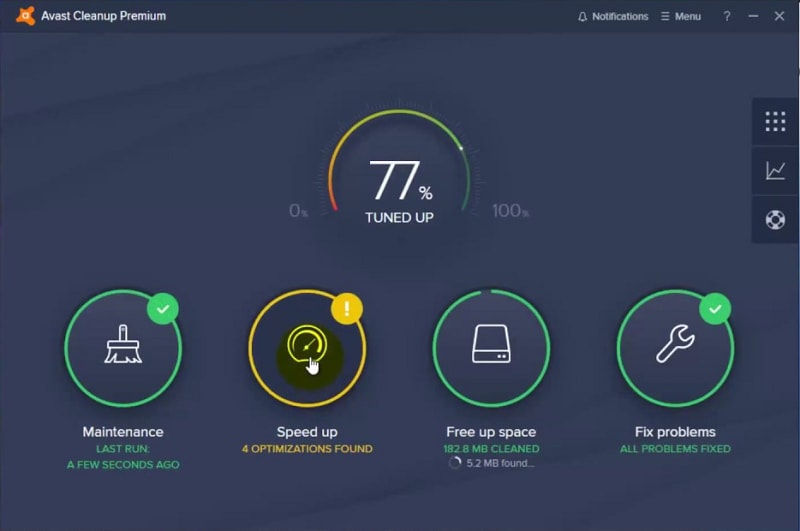Image resolution: width=800 pixels, height=531 pixels.
Task: Open the rescue center lifebuoy icon
Action: click(775, 220)
